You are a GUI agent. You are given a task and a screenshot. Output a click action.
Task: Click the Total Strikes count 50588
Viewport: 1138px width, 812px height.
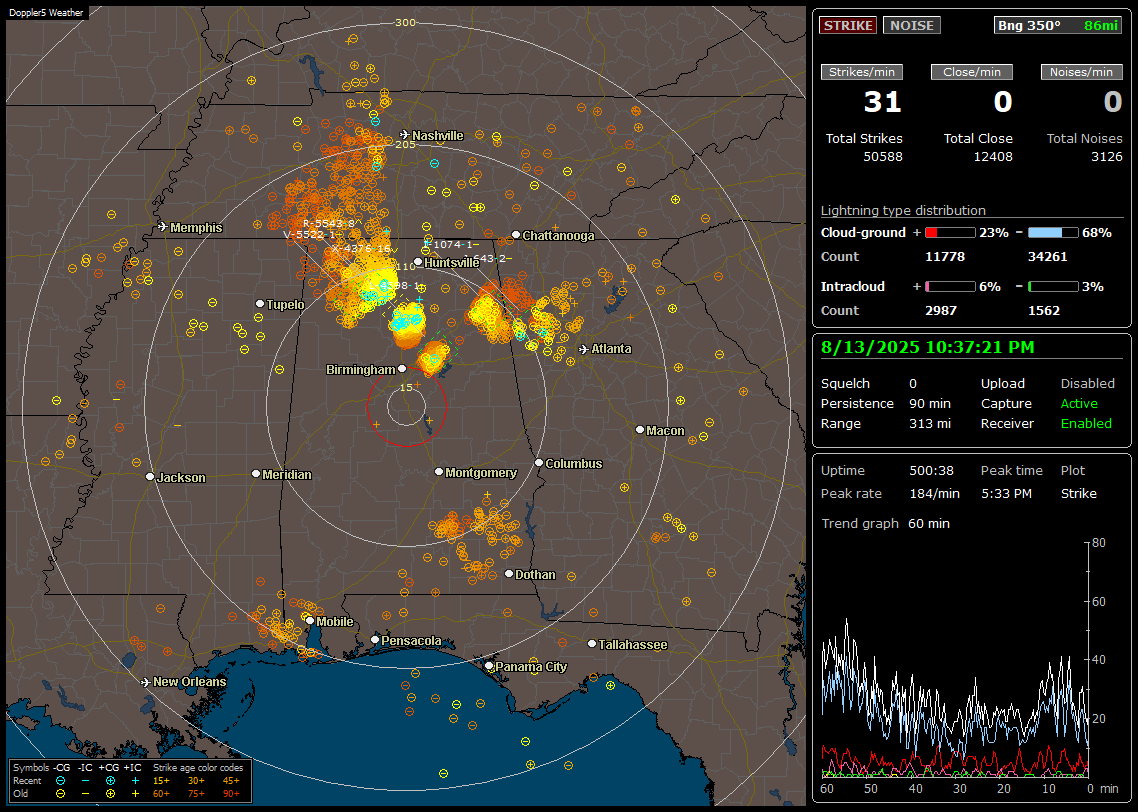pos(883,157)
